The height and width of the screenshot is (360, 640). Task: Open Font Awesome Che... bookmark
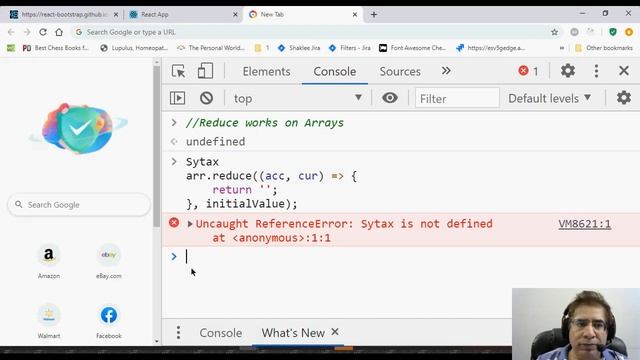[x=412, y=48]
